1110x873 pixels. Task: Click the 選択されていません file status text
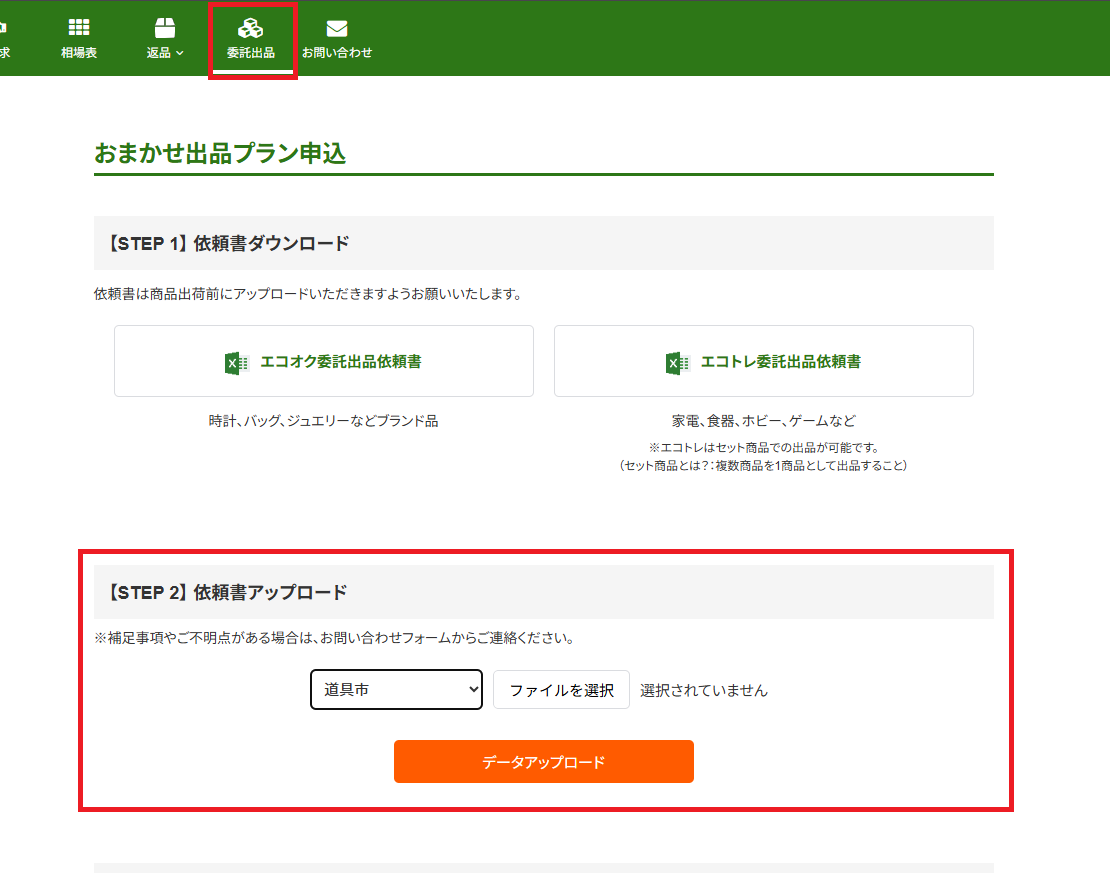click(x=704, y=690)
